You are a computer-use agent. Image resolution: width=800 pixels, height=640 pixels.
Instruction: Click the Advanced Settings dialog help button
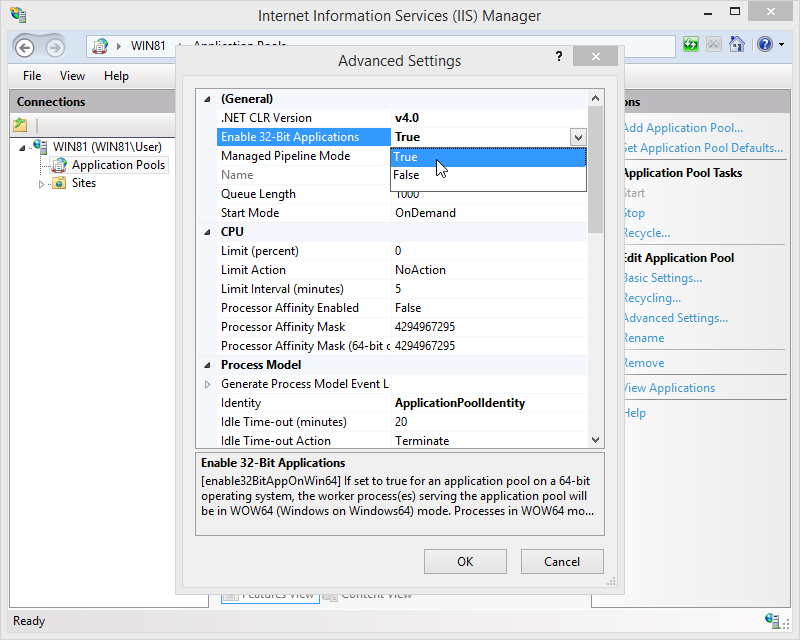pos(559,56)
